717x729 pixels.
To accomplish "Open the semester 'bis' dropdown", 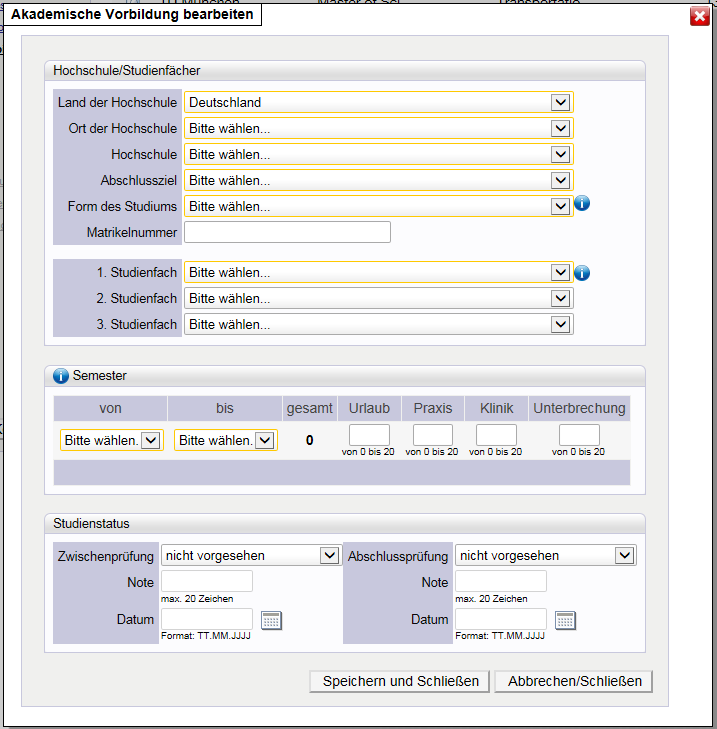I will click(x=225, y=440).
